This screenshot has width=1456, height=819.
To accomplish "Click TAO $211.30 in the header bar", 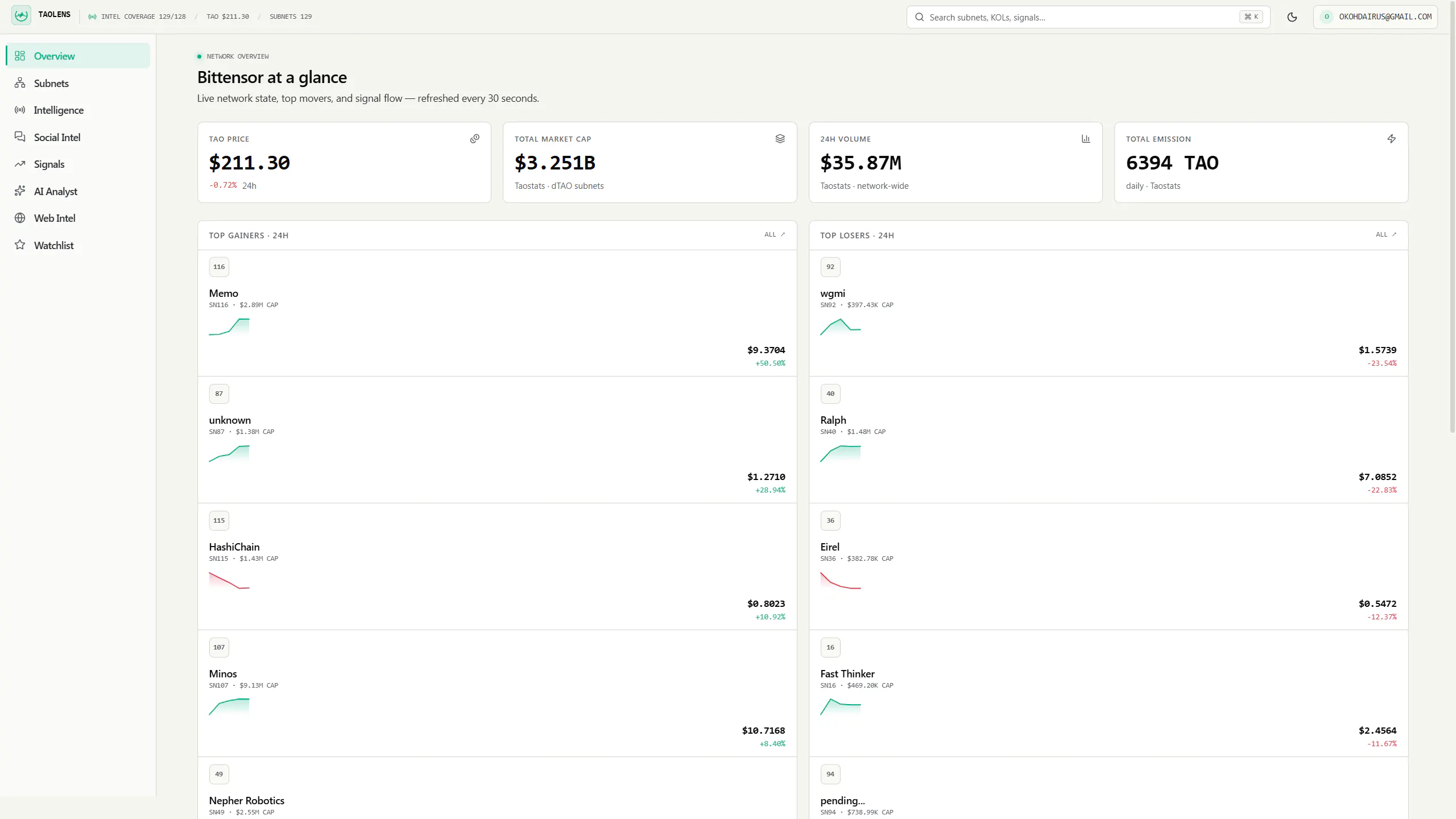I will [227, 16].
